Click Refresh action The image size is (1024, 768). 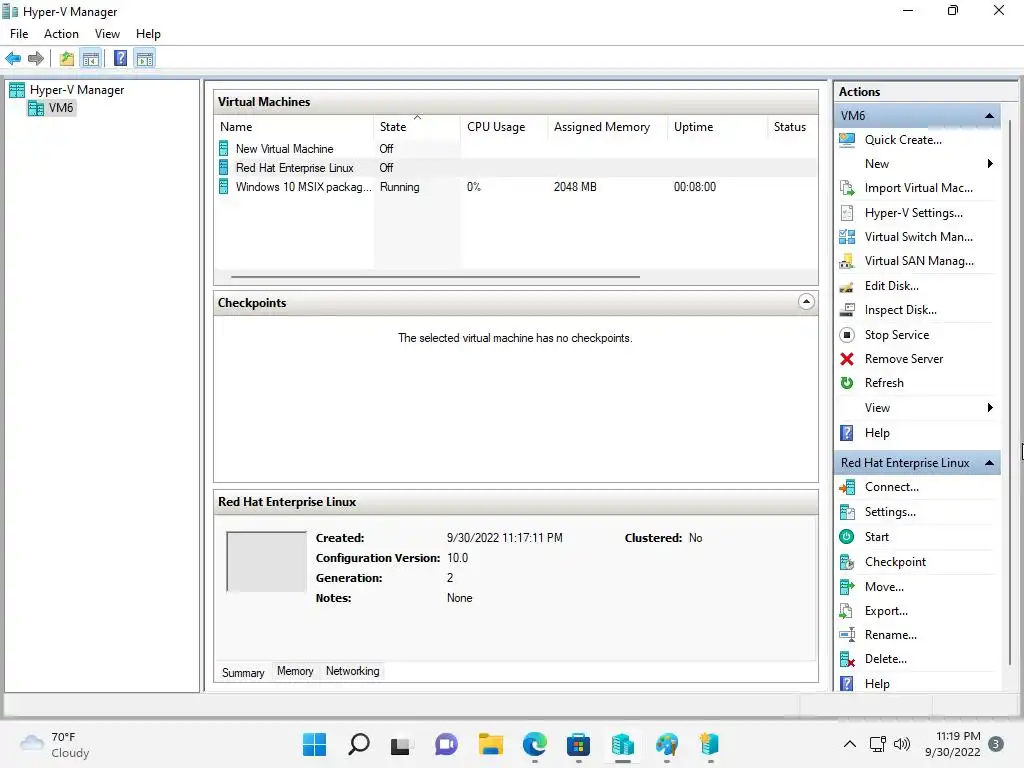click(884, 383)
